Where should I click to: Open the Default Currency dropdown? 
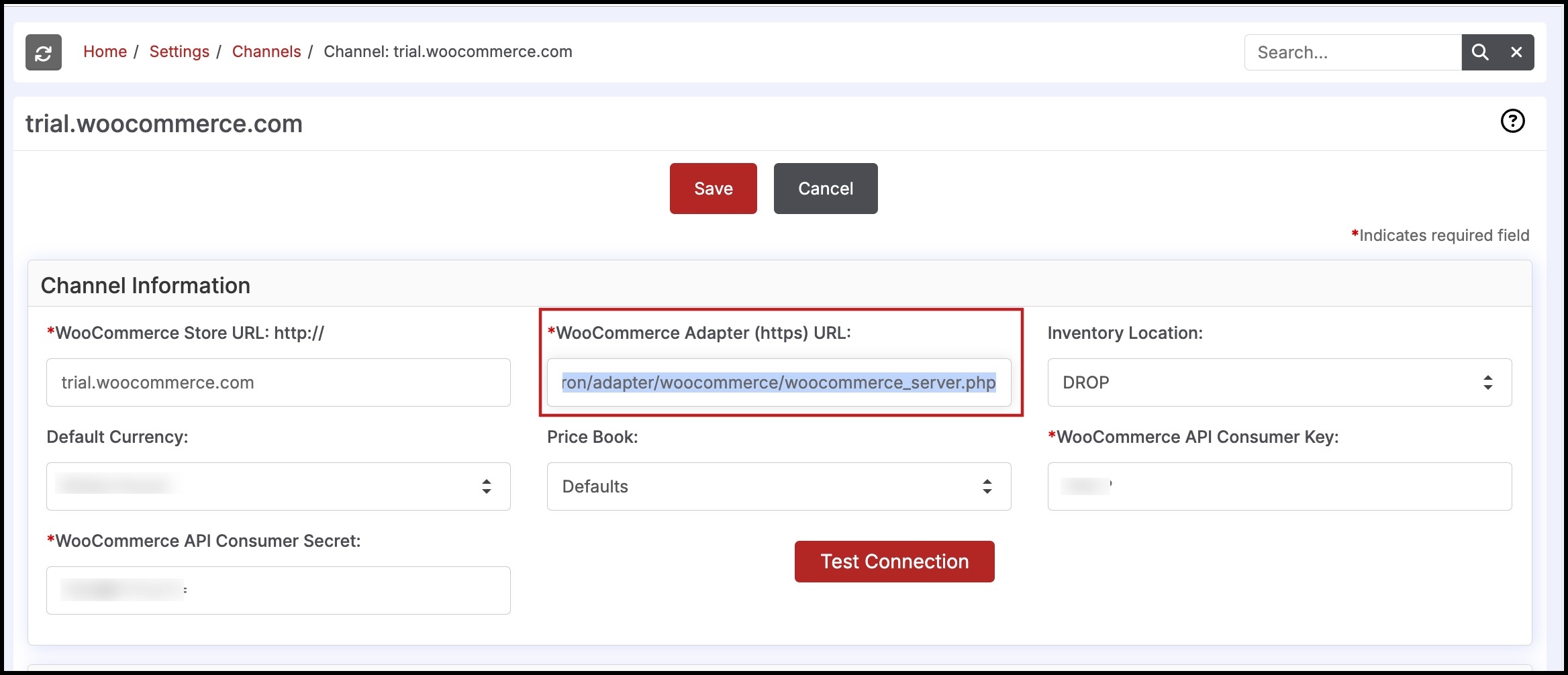[279, 486]
